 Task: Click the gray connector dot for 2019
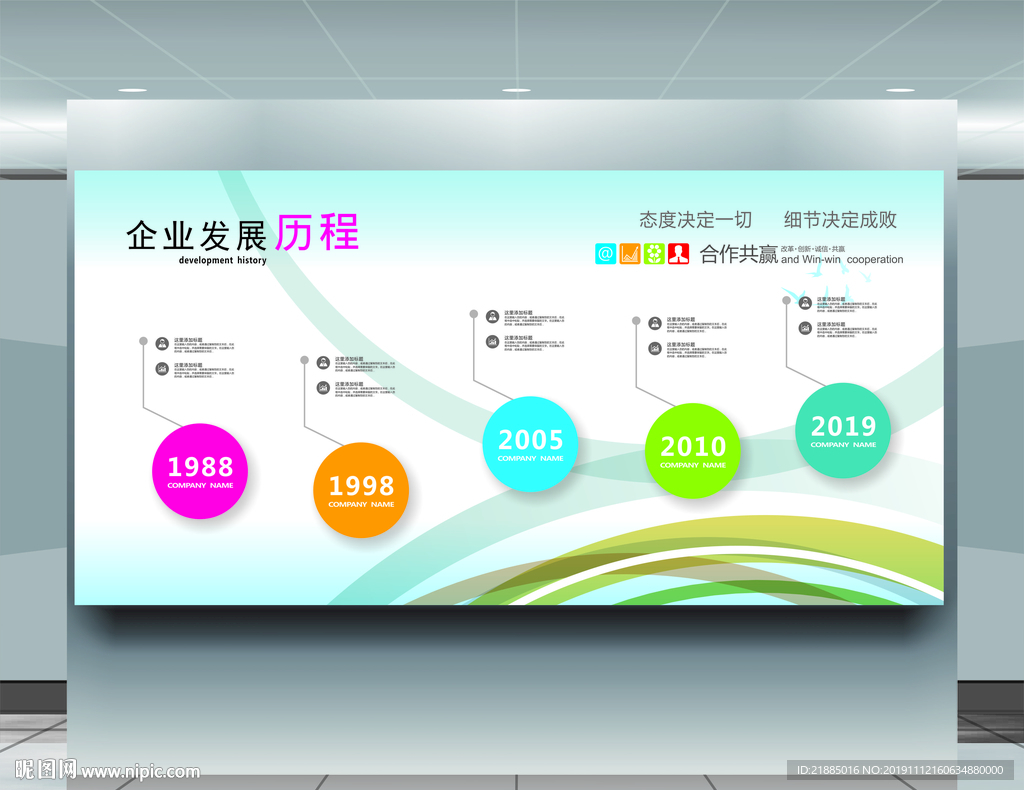[x=786, y=300]
